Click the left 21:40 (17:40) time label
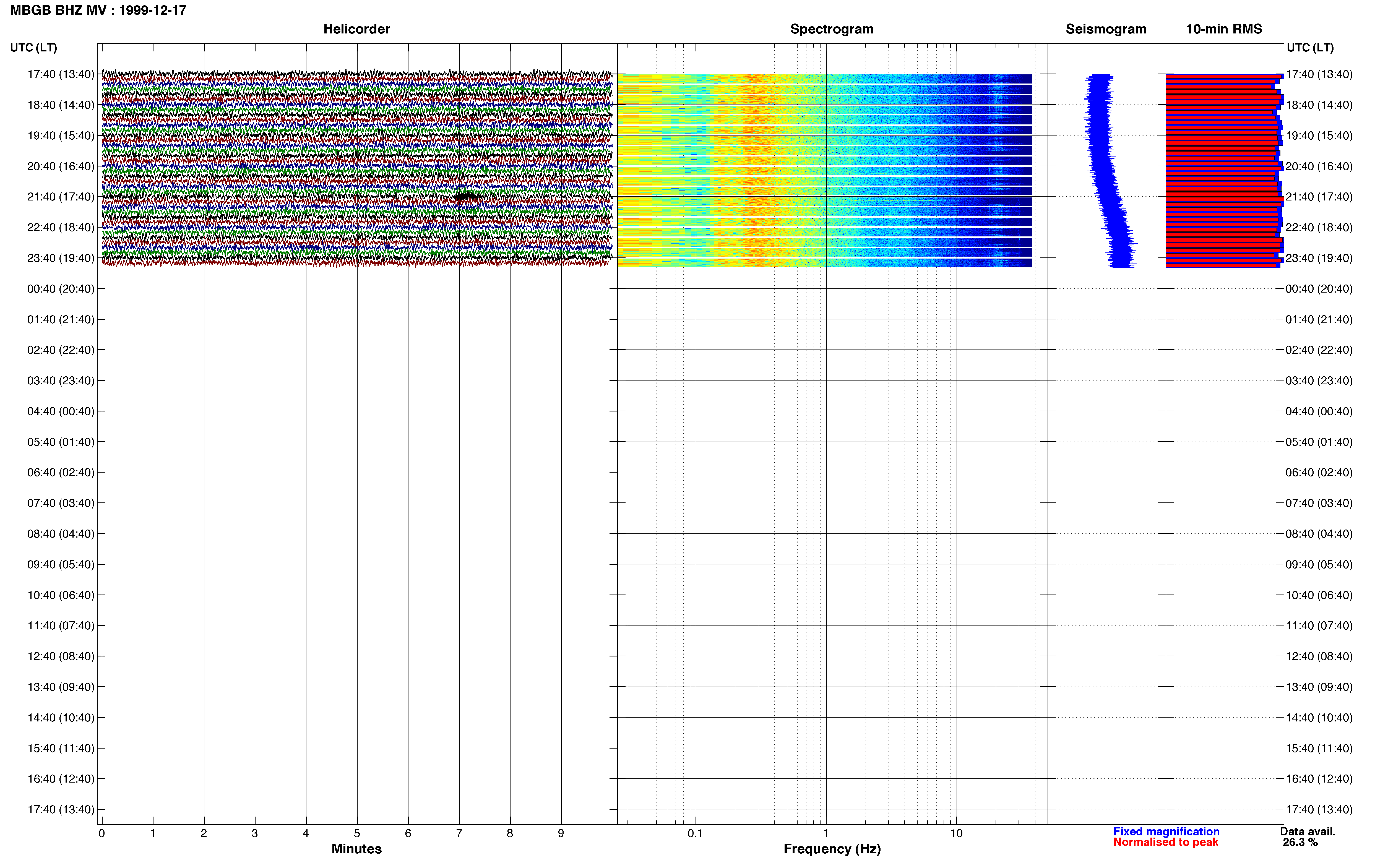Image resolution: width=1388 pixels, height=868 pixels. (61, 197)
